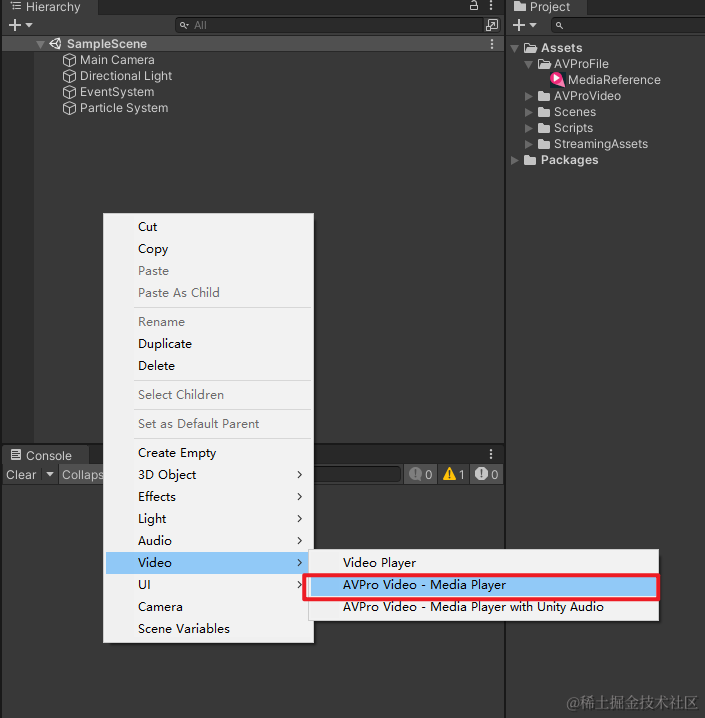The image size is (705, 718).
Task: Select Main Camera in the hierarchy
Action: coord(117,60)
